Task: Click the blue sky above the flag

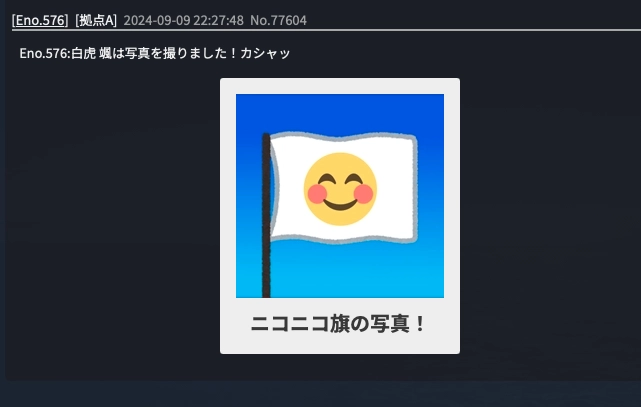Action: click(x=340, y=112)
